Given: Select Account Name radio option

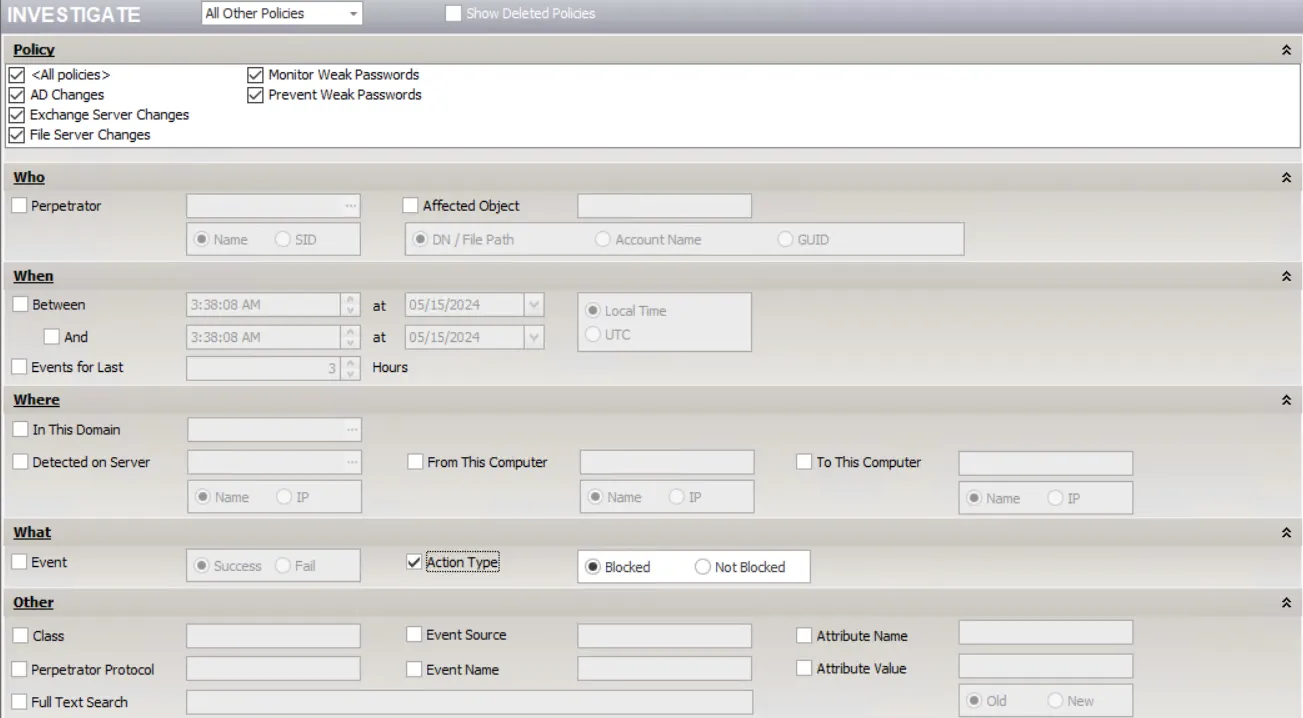Looking at the screenshot, I should (x=603, y=240).
